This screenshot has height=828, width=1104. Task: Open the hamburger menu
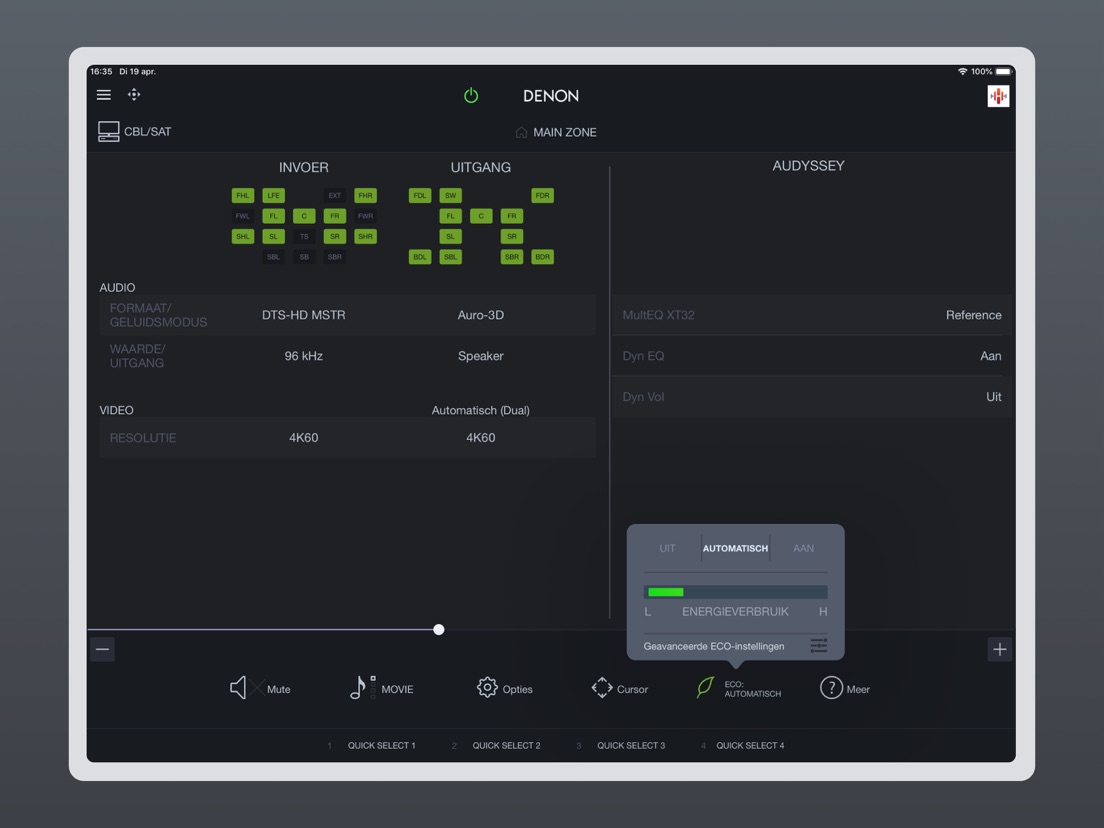(104, 94)
